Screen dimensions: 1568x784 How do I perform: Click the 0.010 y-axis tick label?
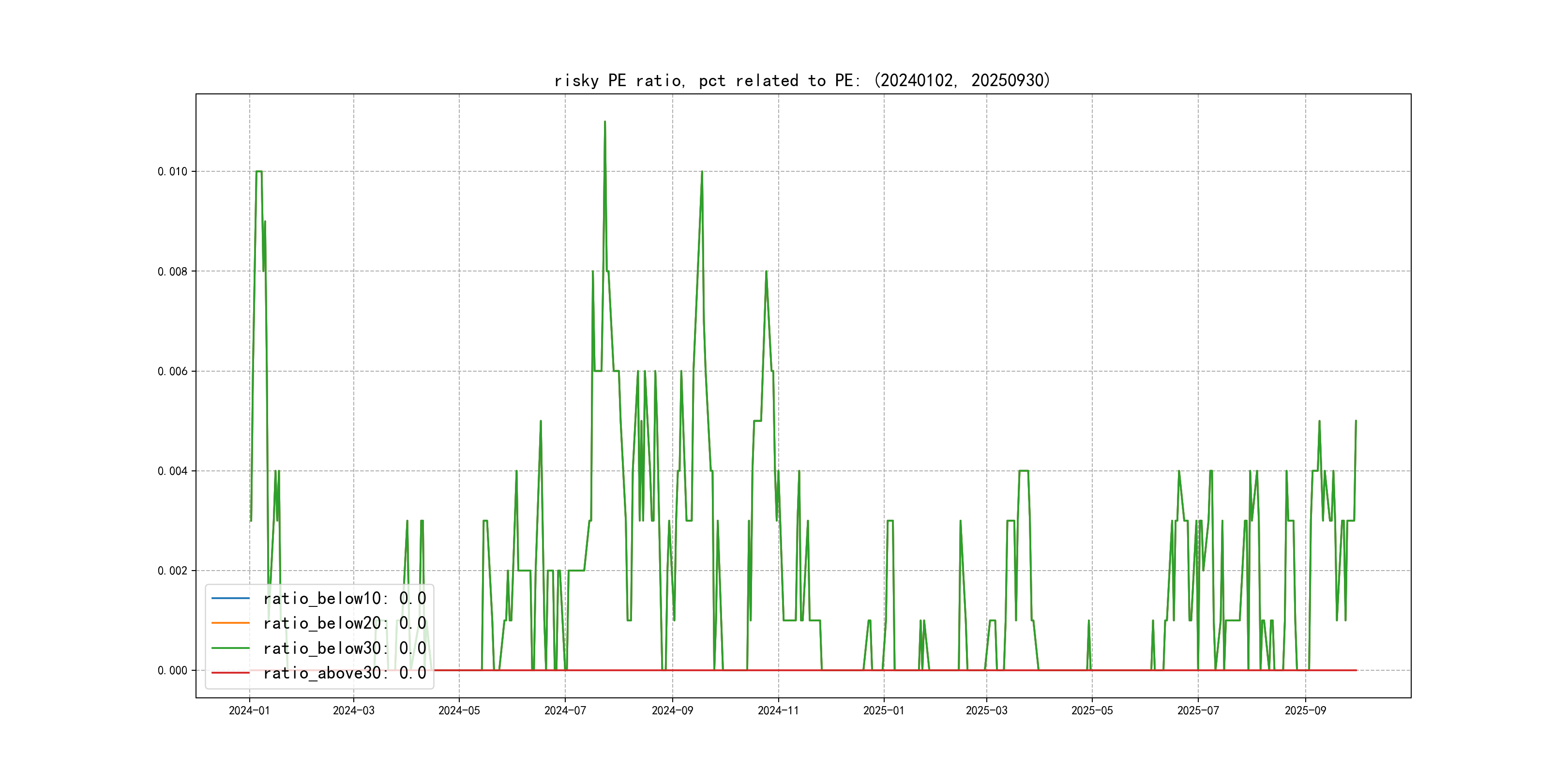coord(172,172)
